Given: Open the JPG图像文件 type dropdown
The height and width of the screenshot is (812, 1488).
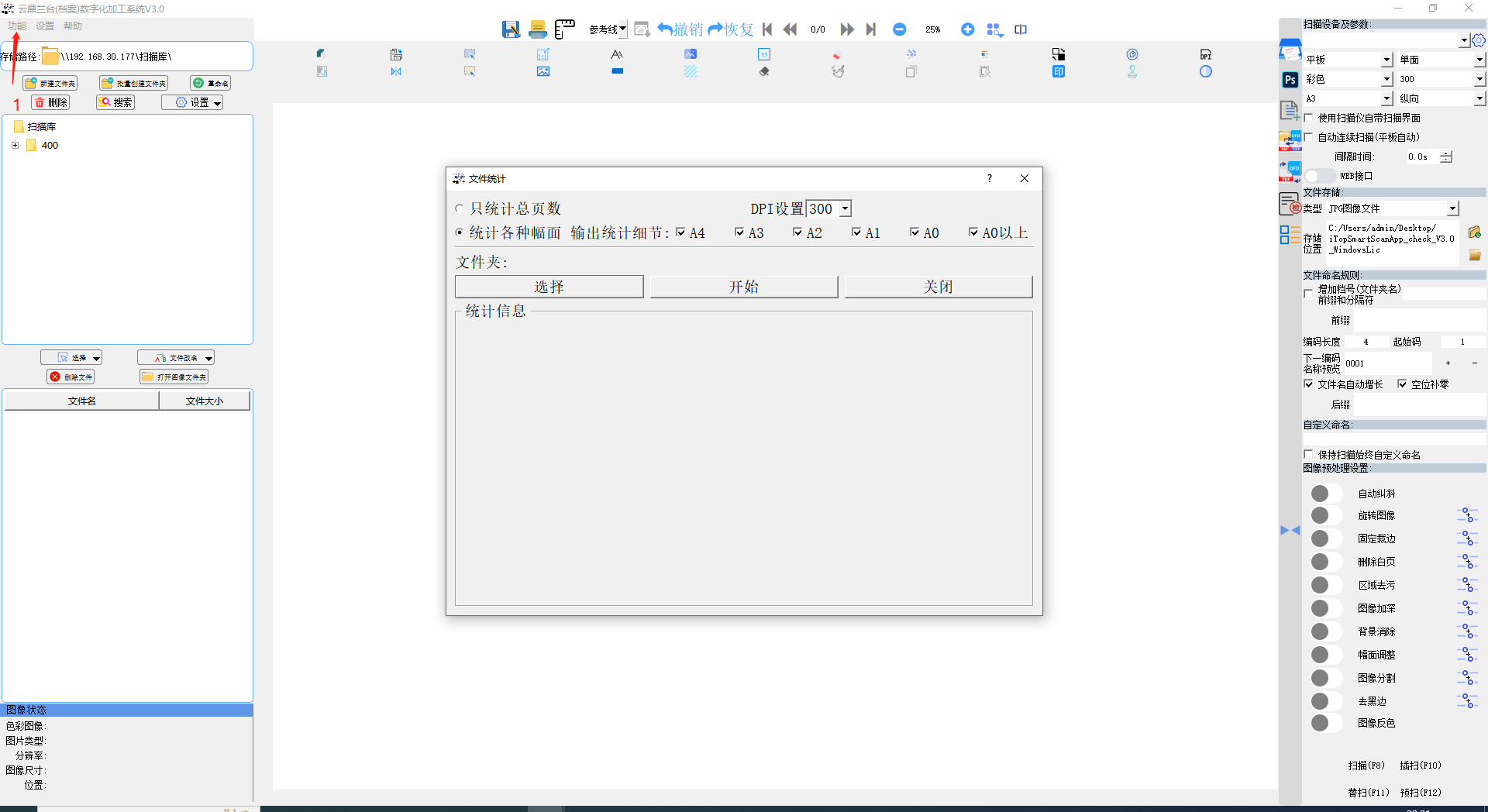Looking at the screenshot, I should 1452,208.
